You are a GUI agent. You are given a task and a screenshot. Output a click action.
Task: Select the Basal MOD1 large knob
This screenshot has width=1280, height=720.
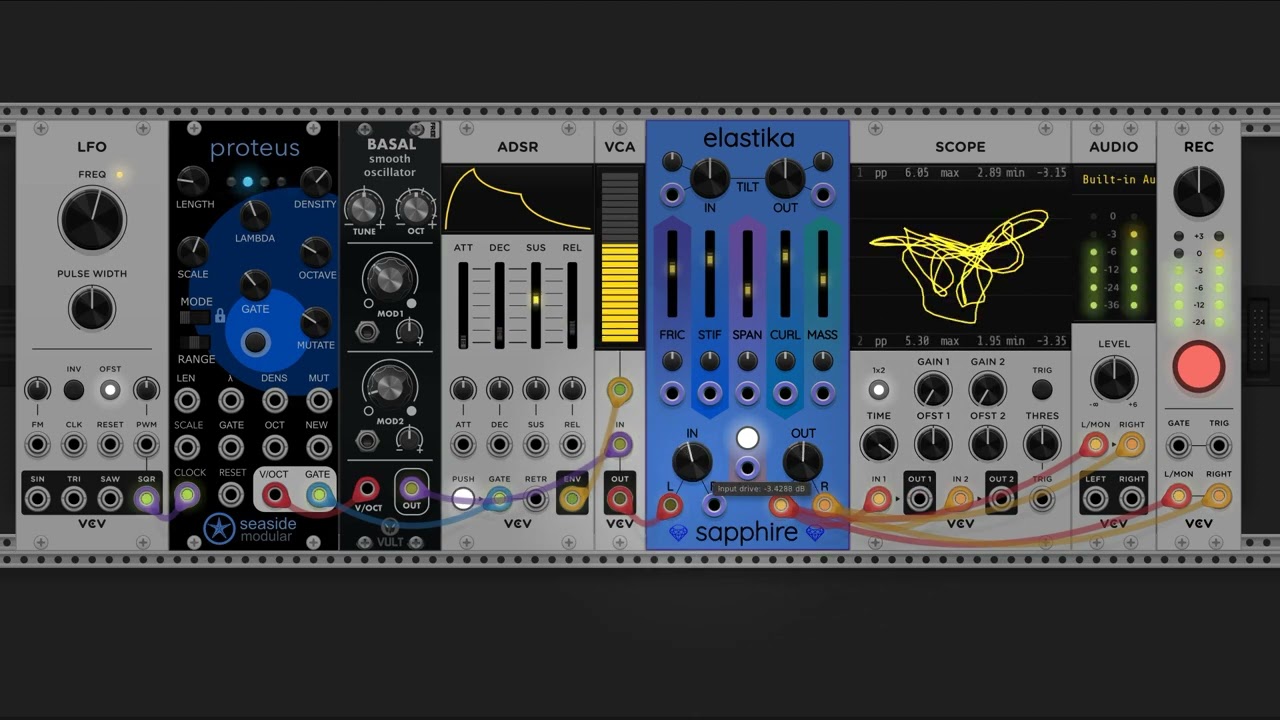tap(390, 276)
